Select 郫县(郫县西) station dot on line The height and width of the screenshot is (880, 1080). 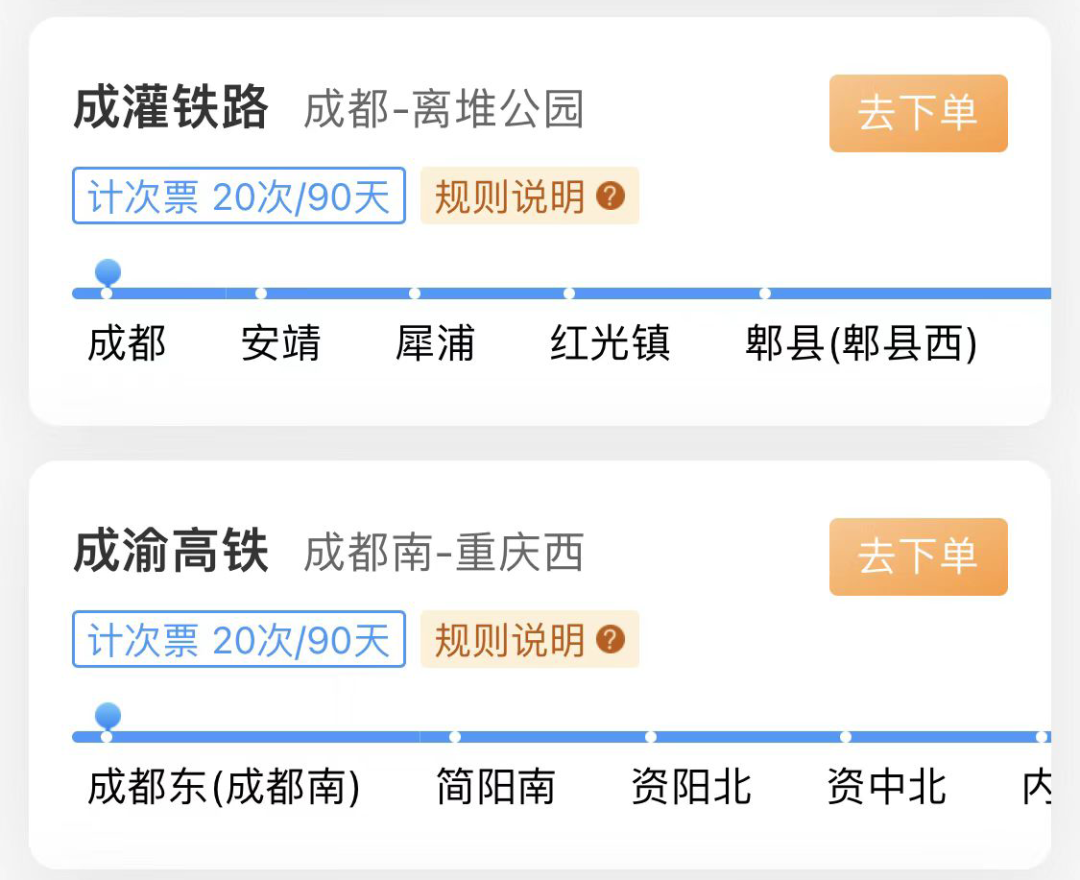pyautogui.click(x=765, y=294)
